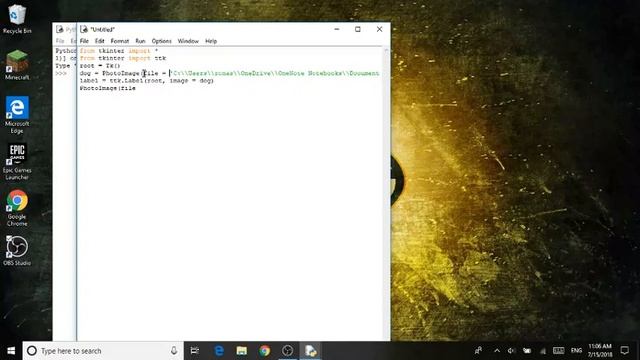Open the Window menu

coord(188,41)
